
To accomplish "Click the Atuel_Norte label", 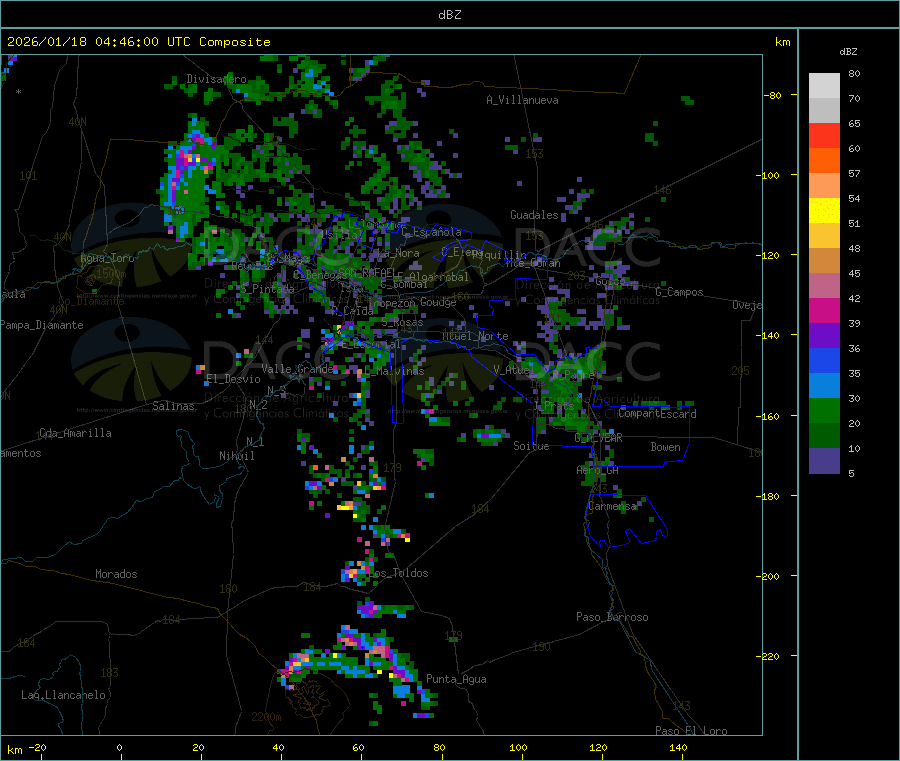I will tap(475, 336).
